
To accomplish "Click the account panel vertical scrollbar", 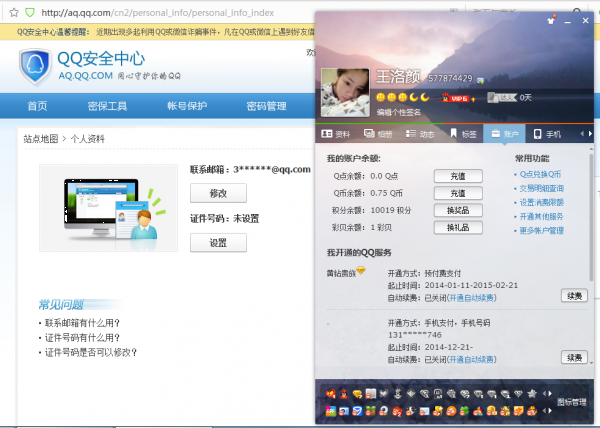I will [591, 217].
